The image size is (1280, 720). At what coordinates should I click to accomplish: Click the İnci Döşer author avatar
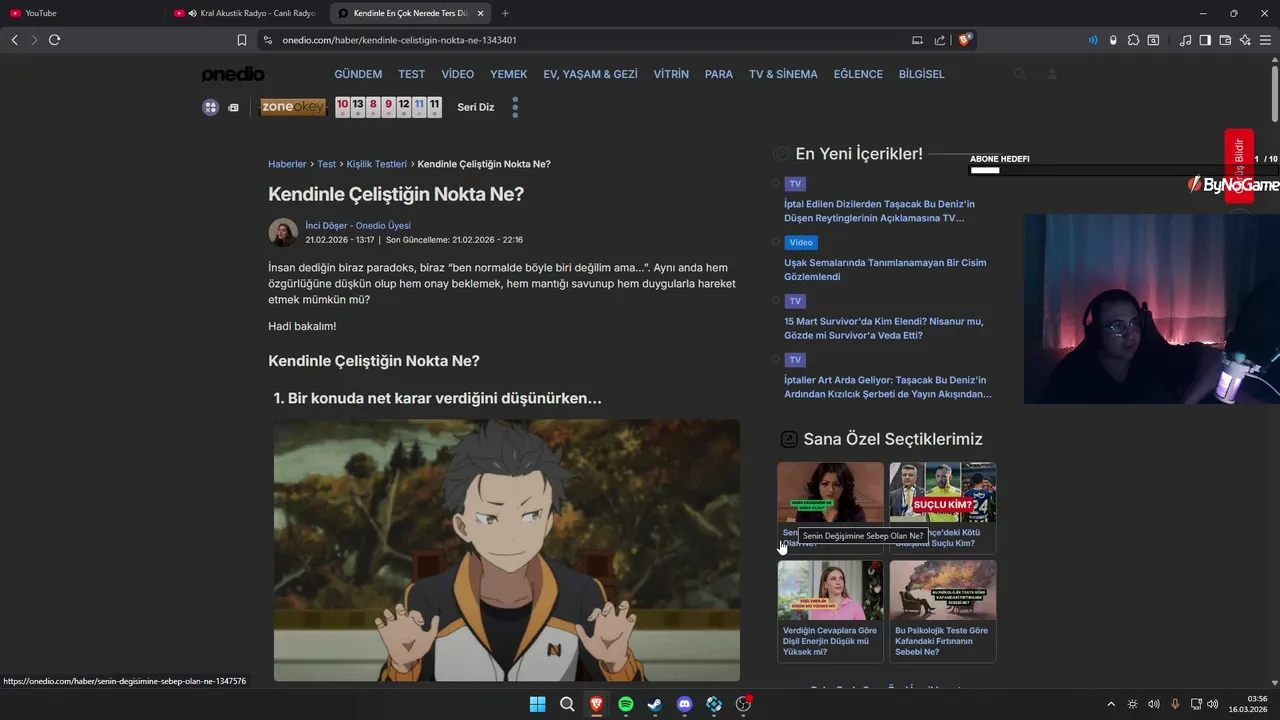[283, 233]
